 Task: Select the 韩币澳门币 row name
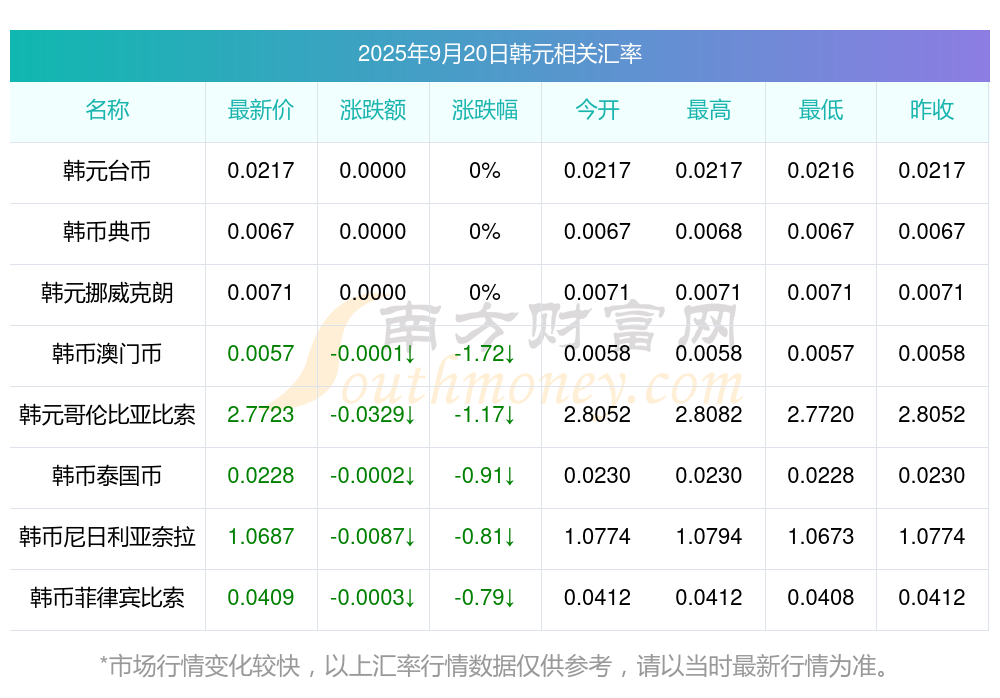[107, 353]
